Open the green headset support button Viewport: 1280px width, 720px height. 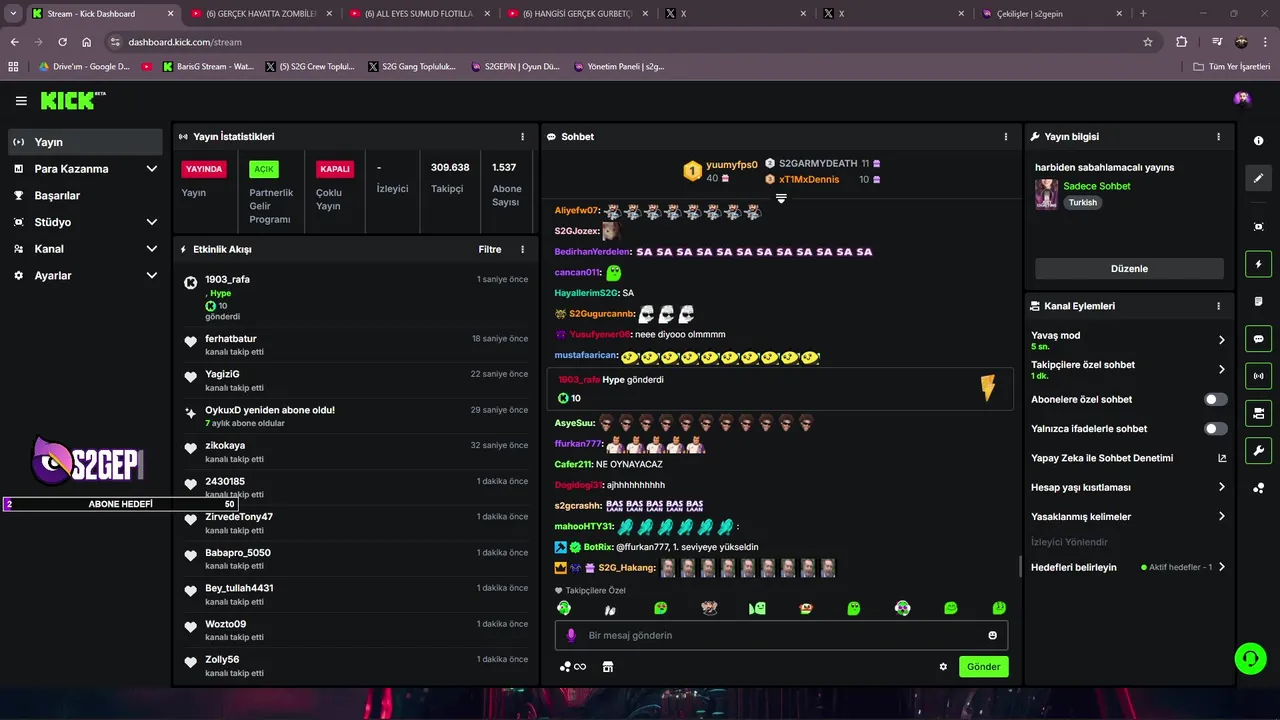[1250, 658]
